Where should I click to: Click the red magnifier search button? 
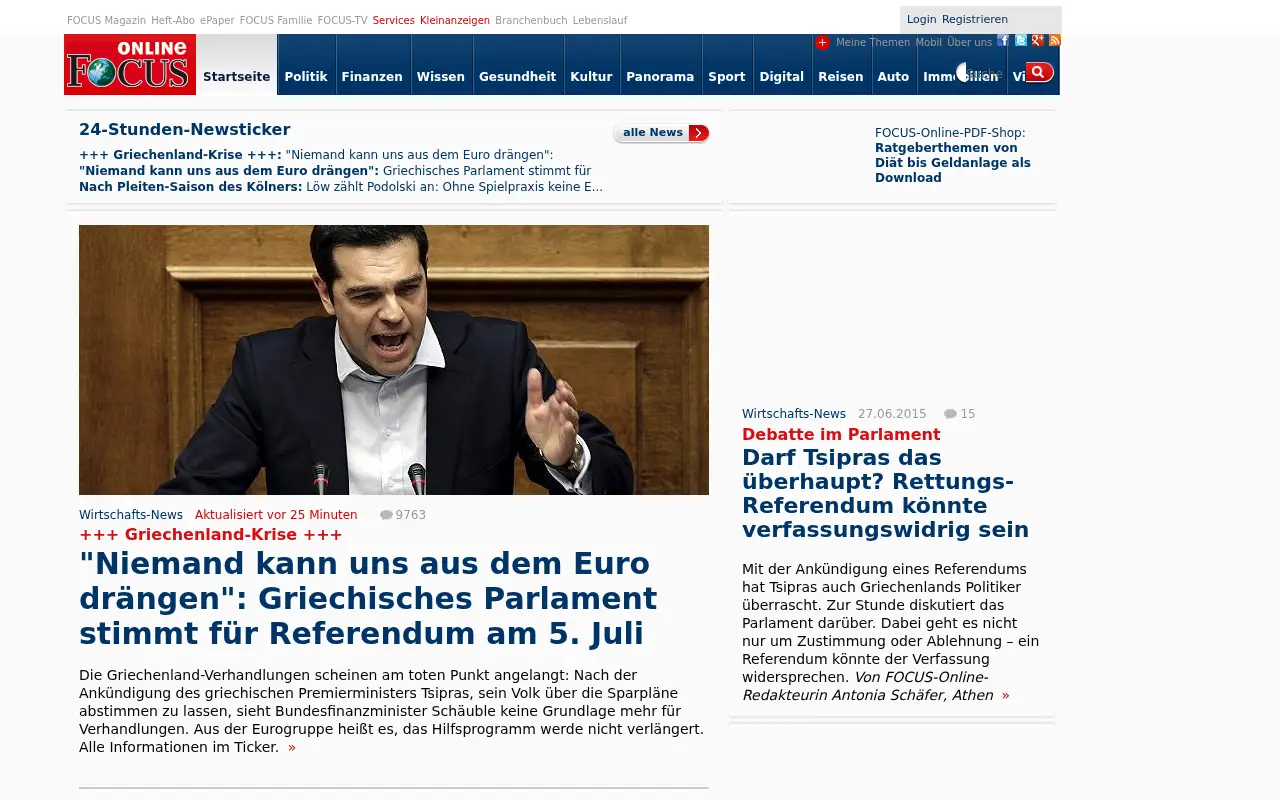click(x=1040, y=72)
